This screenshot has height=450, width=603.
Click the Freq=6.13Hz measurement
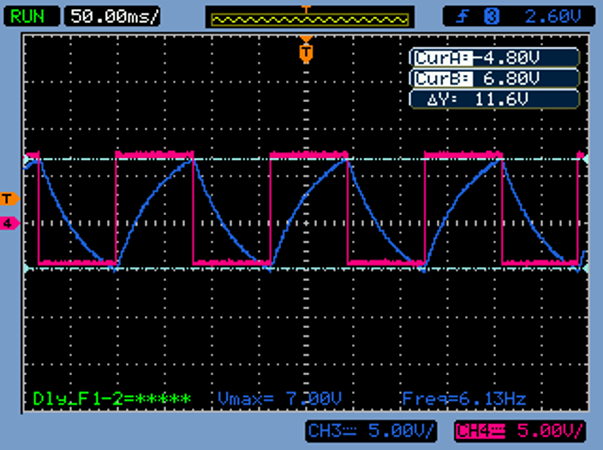point(464,399)
